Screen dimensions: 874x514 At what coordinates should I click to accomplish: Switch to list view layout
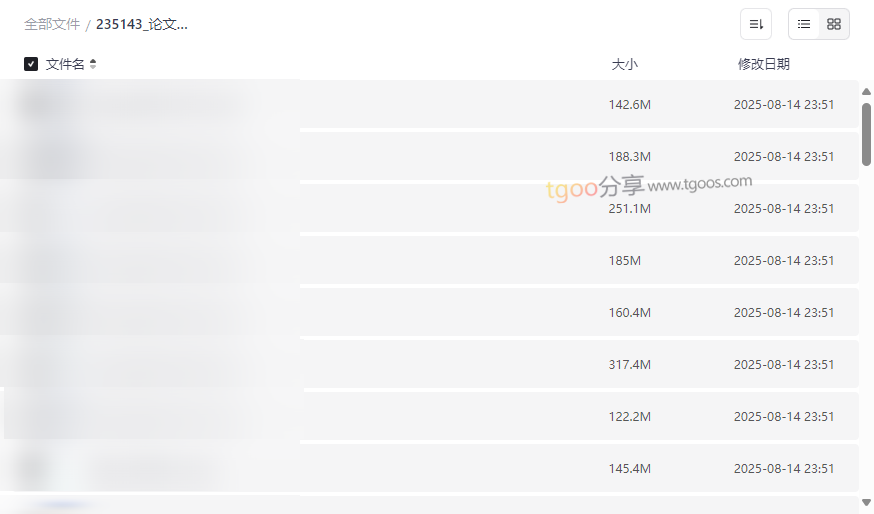pyautogui.click(x=804, y=24)
